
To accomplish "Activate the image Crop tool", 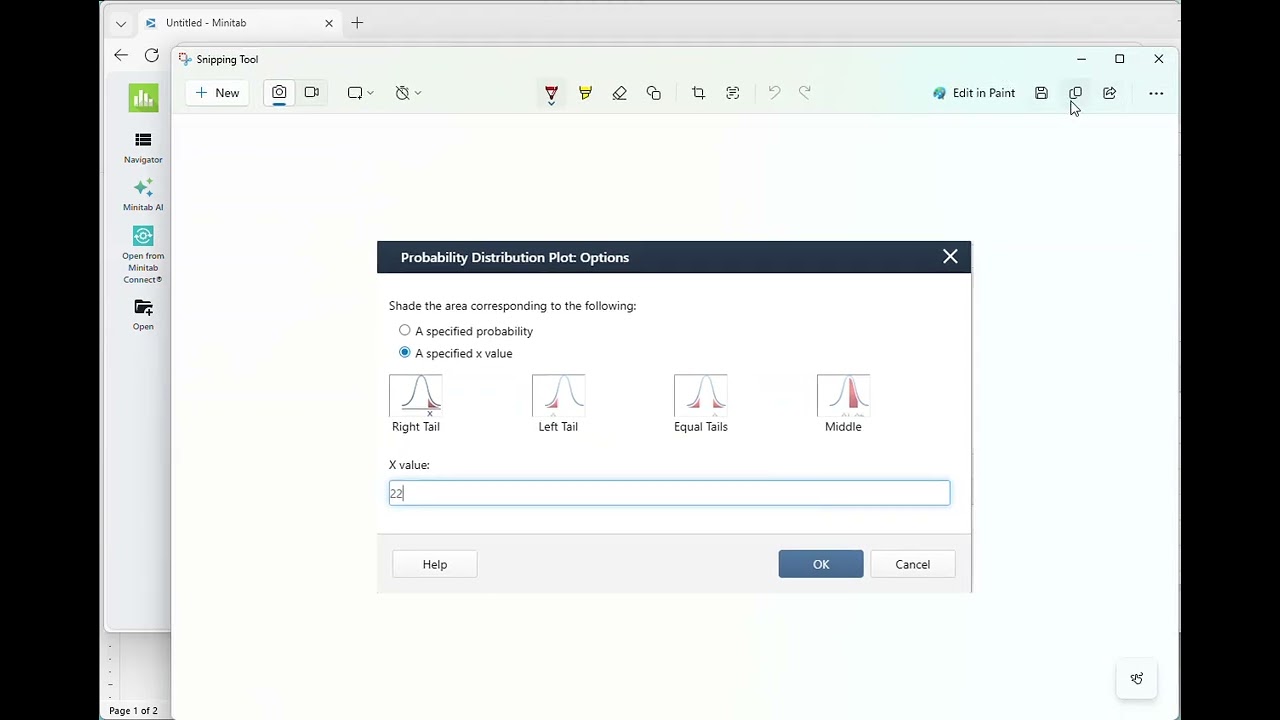I will 698,93.
